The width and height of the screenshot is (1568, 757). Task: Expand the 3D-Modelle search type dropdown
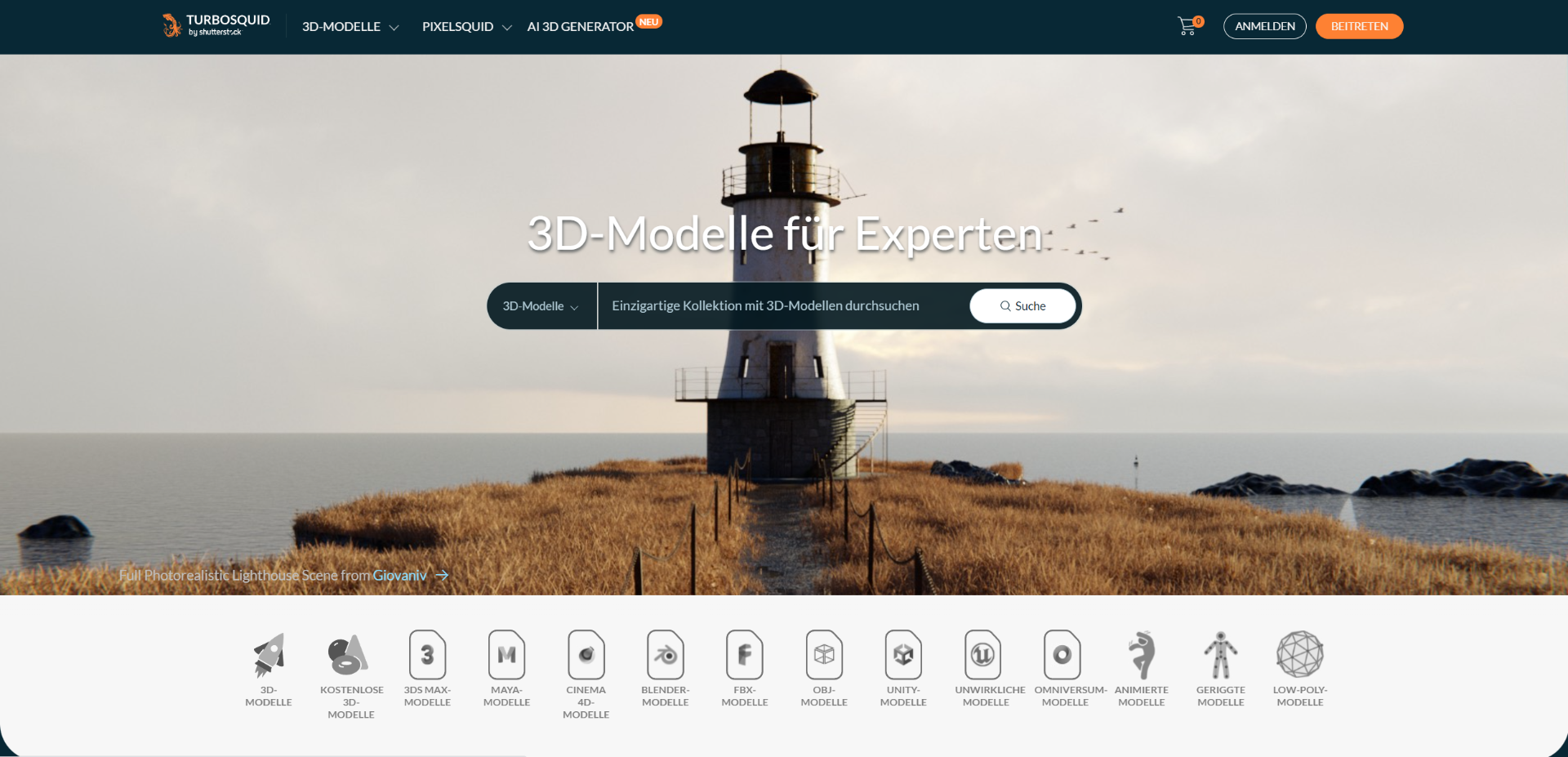[x=541, y=306]
